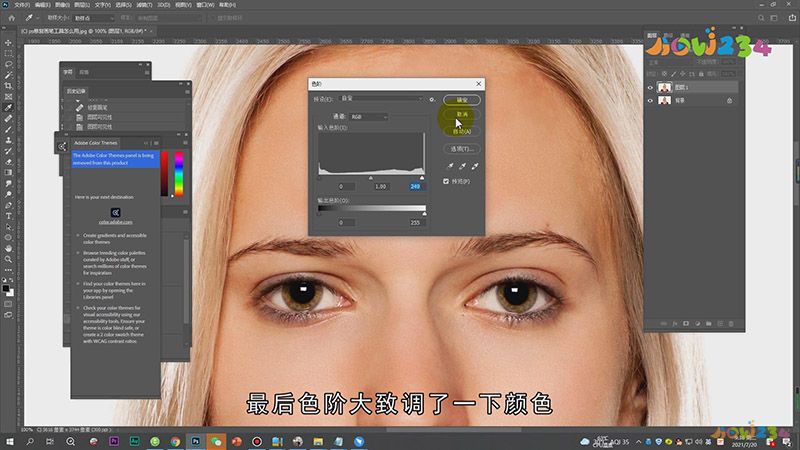Select the Zoom tool
The image size is (800, 450).
coord(8,259)
